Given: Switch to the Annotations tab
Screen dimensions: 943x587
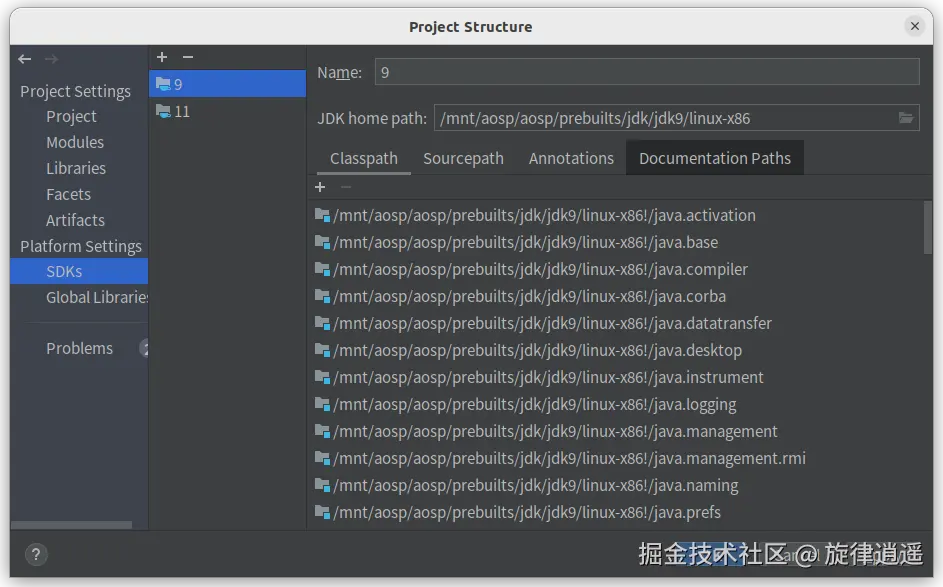Looking at the screenshot, I should pos(571,158).
